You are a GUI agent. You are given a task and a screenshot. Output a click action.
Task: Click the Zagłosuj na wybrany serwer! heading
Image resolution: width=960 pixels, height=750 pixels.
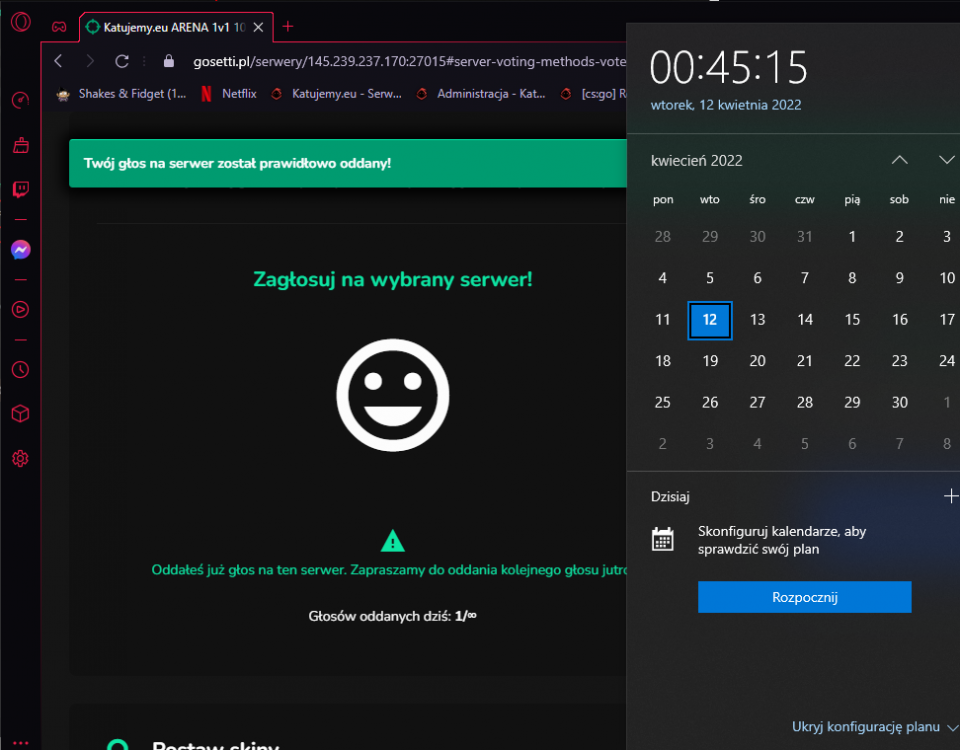(x=393, y=280)
